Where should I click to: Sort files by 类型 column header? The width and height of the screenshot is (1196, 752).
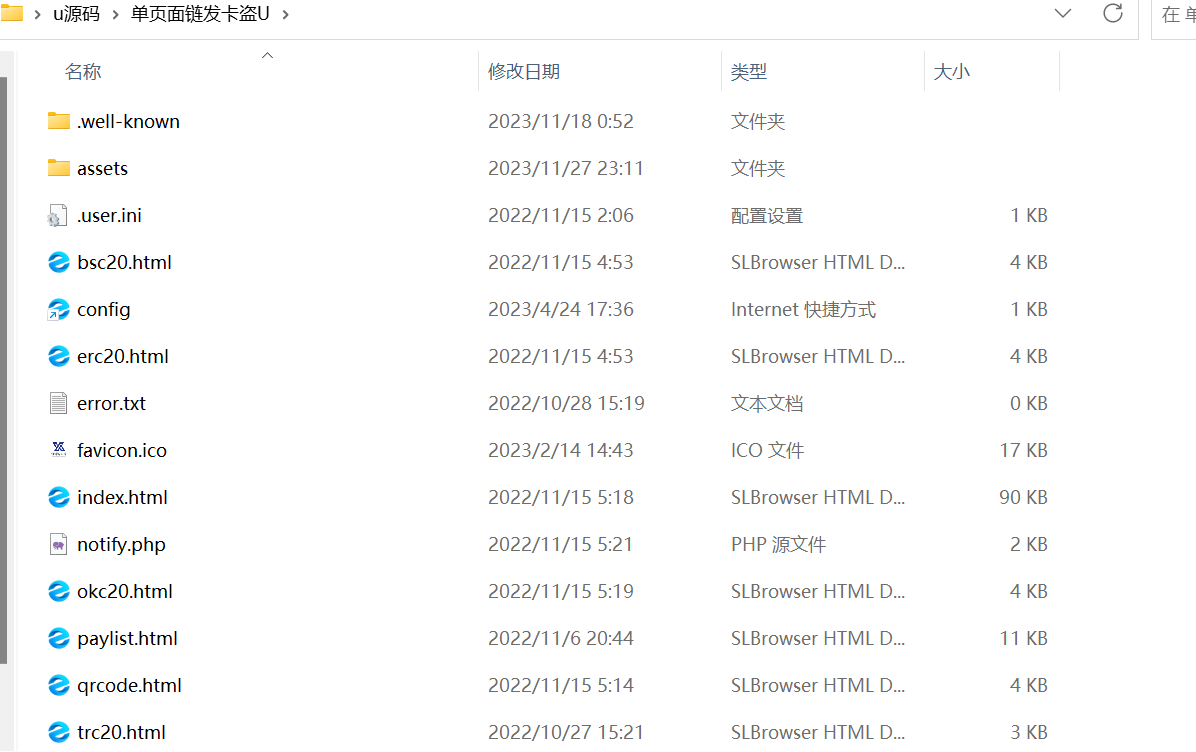[x=748, y=72]
